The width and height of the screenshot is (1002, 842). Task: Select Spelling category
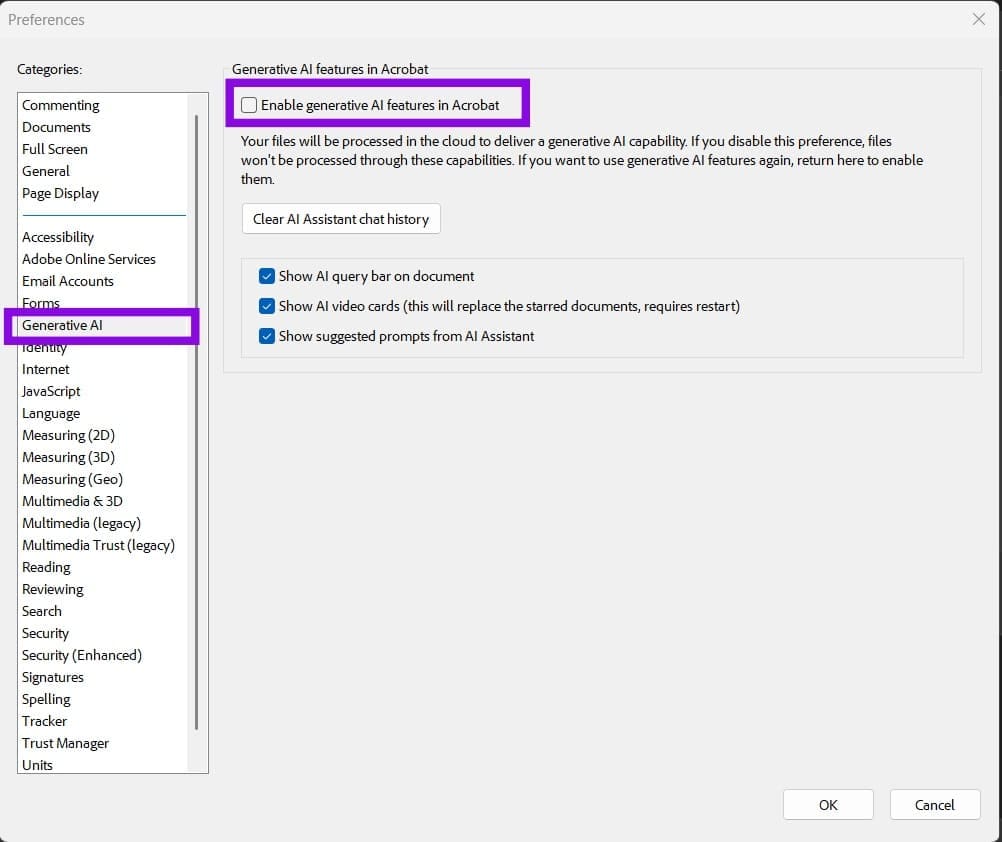[46, 700]
